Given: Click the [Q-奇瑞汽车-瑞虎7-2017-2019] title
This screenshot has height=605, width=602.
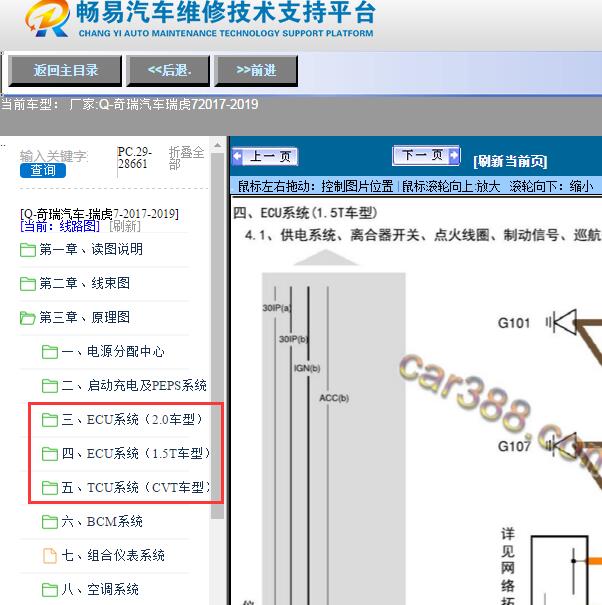Looking at the screenshot, I should pos(99,213).
